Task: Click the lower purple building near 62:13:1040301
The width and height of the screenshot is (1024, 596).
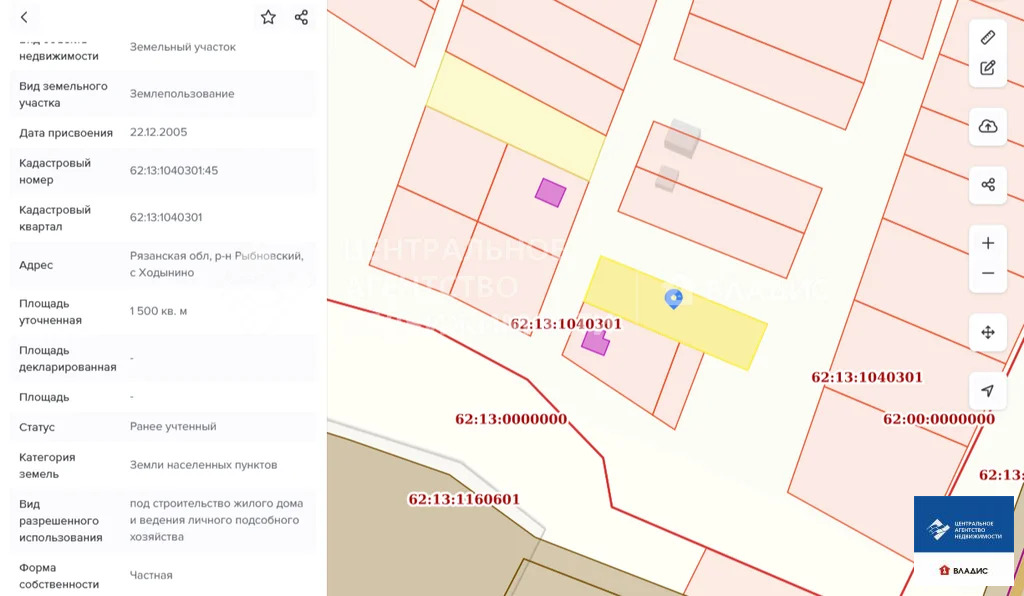Action: point(595,343)
